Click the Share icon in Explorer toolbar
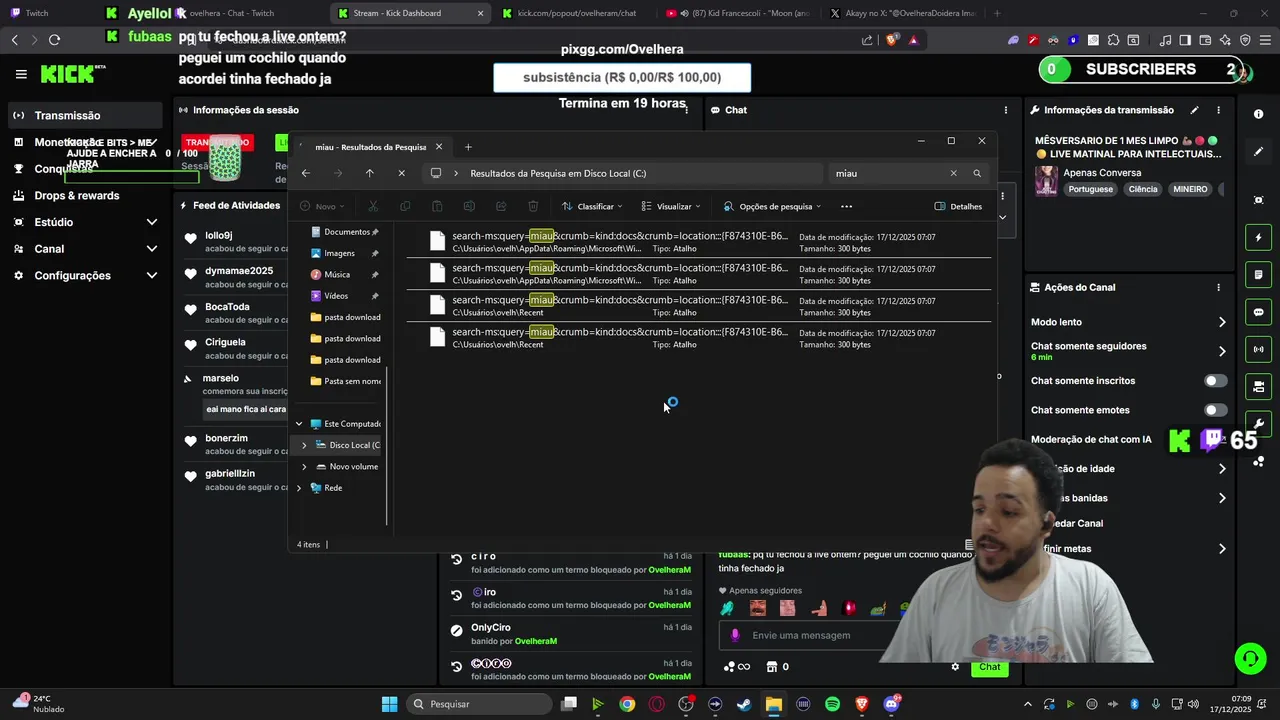 click(x=501, y=206)
